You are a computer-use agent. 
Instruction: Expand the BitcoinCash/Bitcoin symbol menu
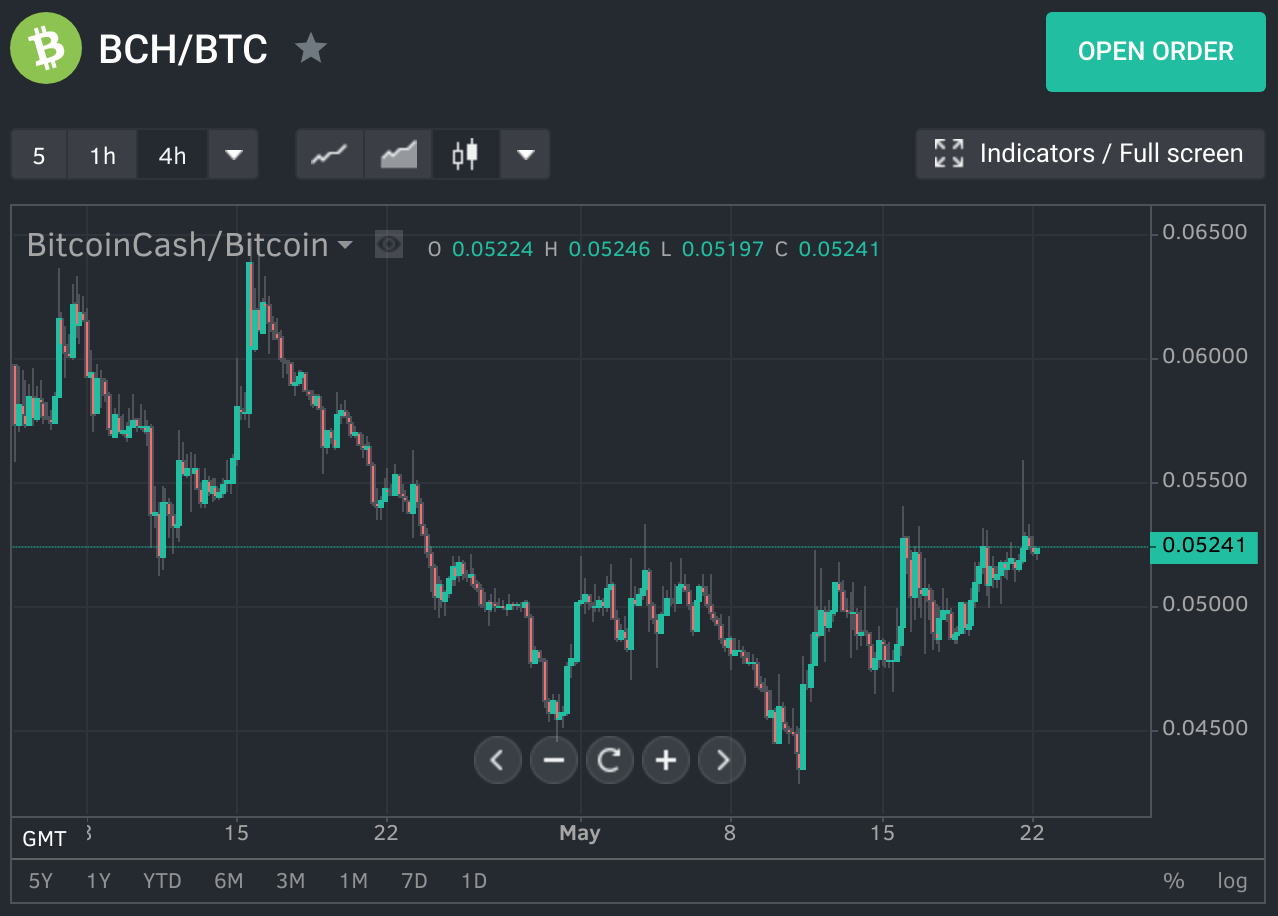tap(345, 245)
